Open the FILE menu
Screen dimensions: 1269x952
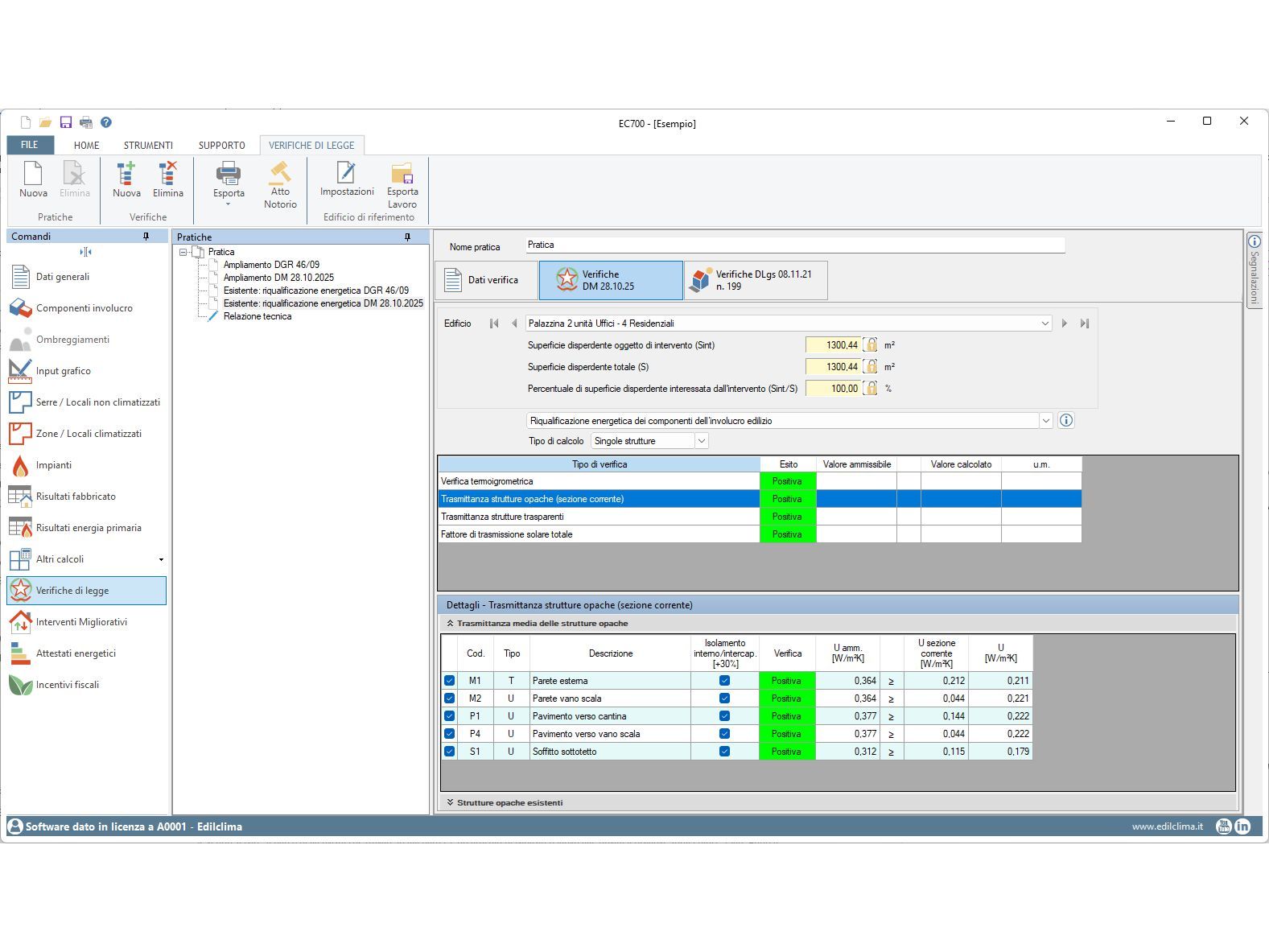(30, 145)
